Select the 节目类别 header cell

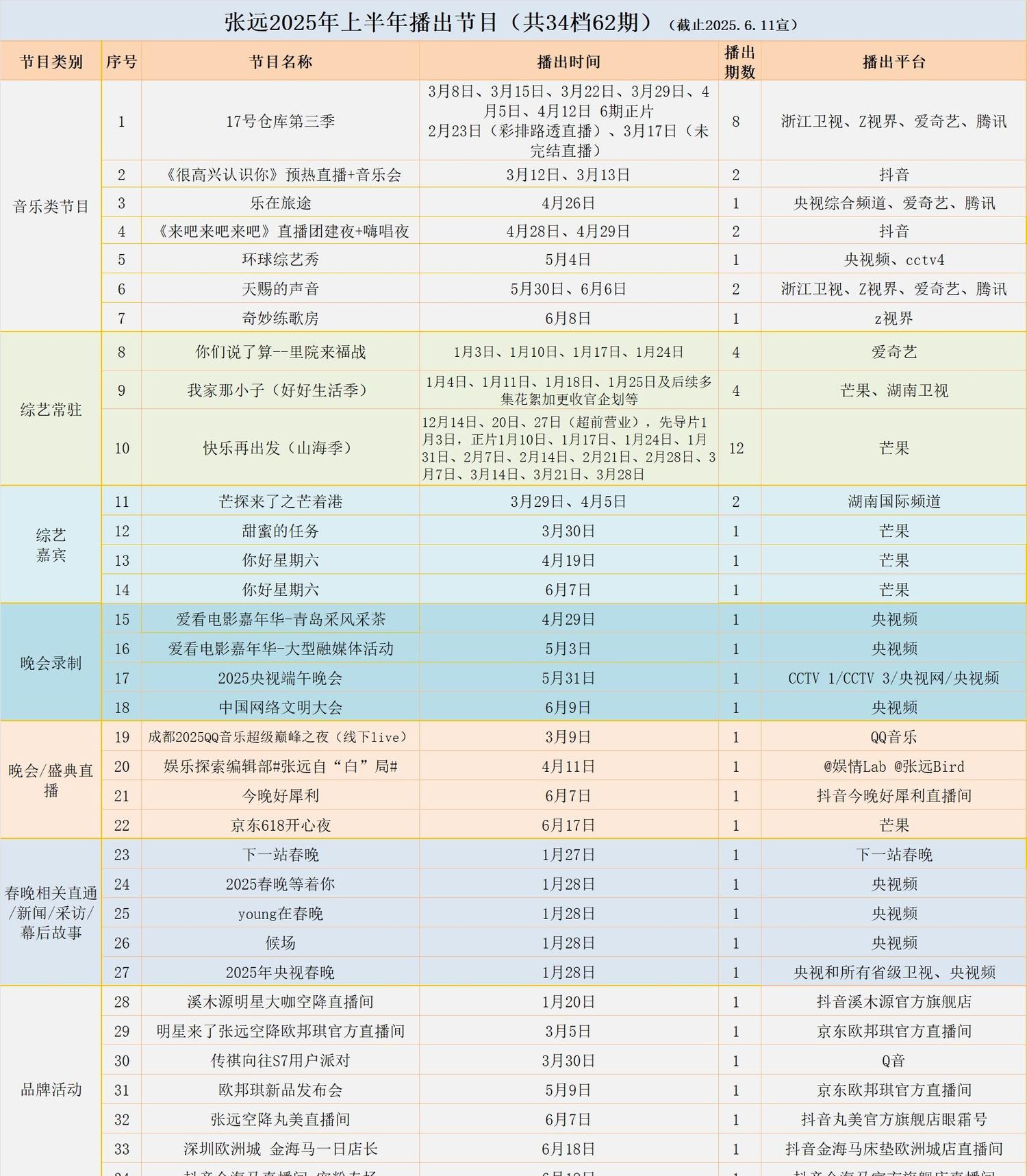(x=51, y=62)
